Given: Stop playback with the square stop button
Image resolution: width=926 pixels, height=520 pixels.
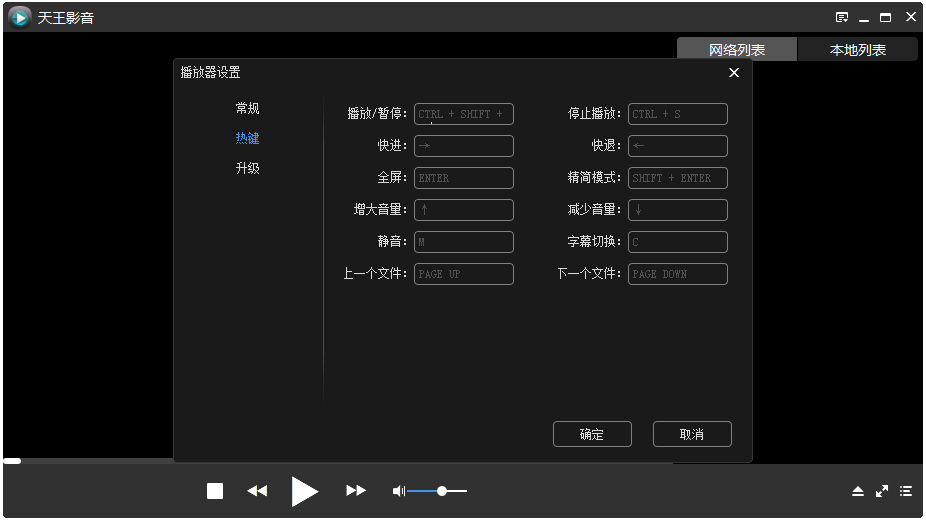Looking at the screenshot, I should [x=215, y=491].
